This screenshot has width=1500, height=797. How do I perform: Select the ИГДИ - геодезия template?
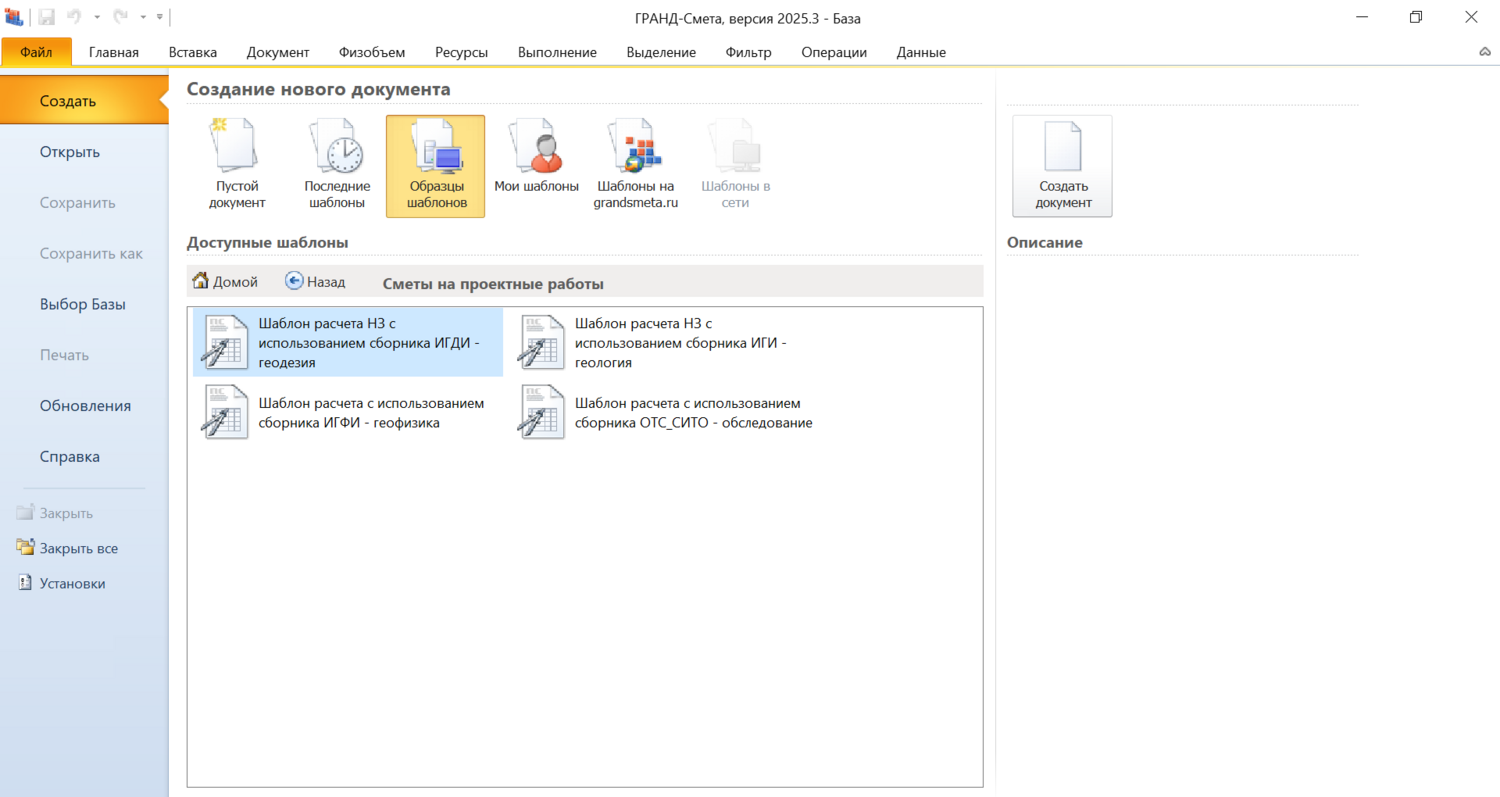pos(348,343)
